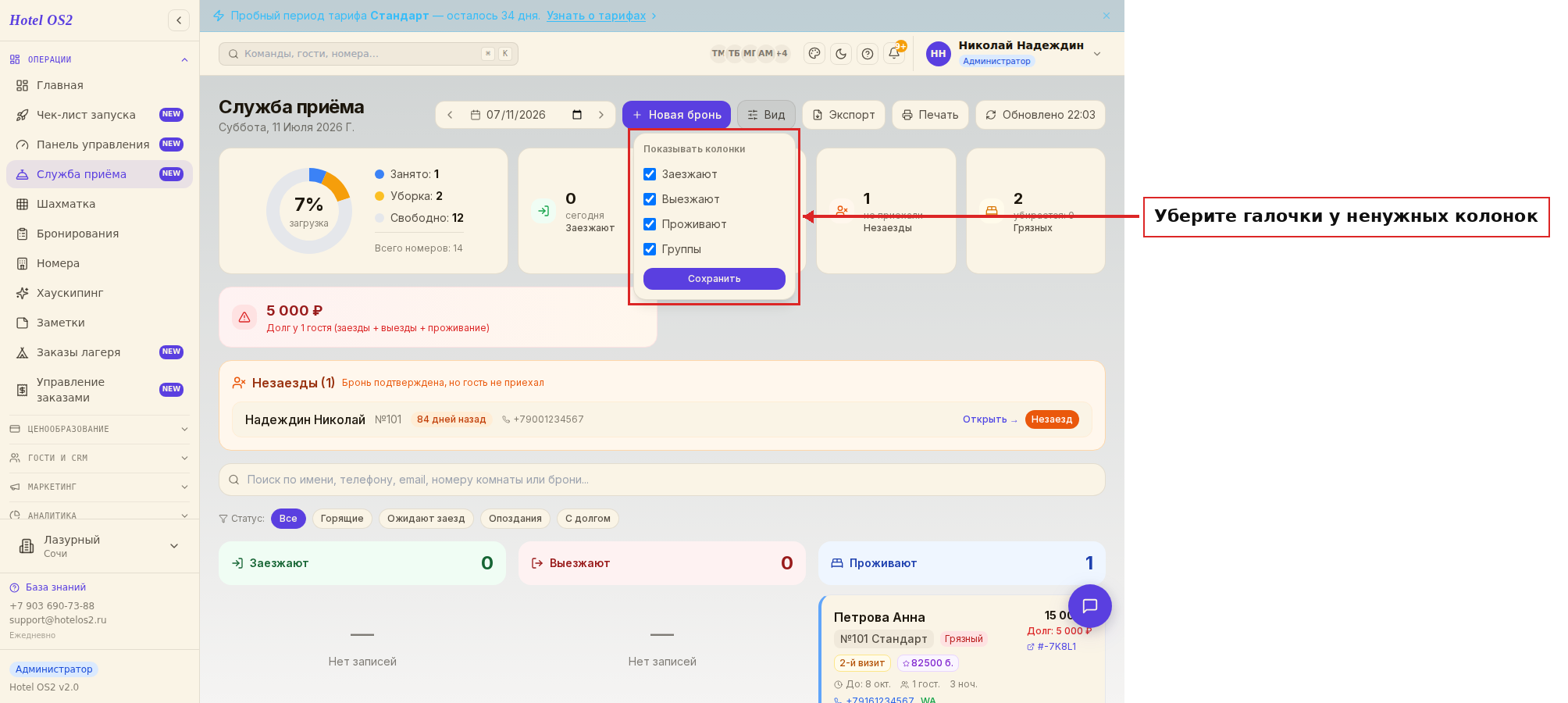Expand the Ценообразование sidebar section
Viewport: 1568px width, 703px height.
point(99,429)
